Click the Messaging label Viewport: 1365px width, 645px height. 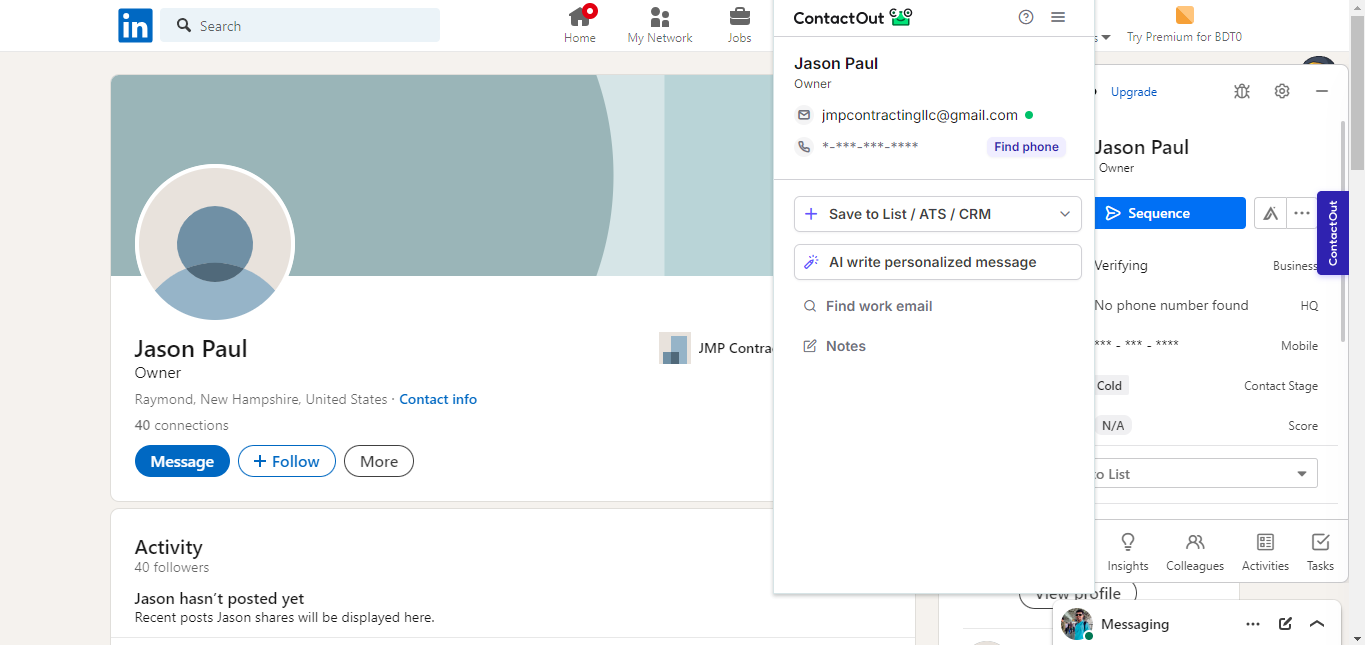(1135, 624)
